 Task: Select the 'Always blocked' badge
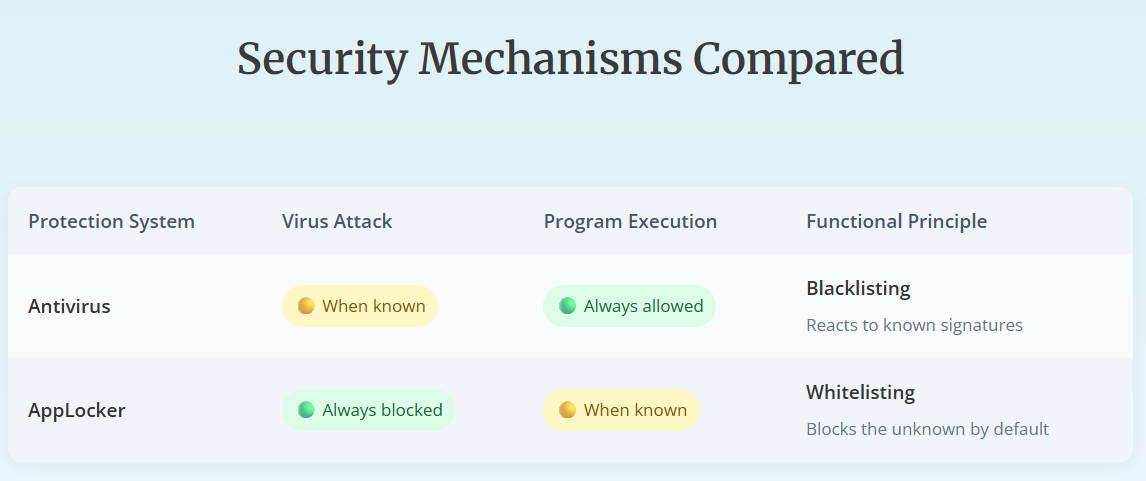tap(368, 409)
